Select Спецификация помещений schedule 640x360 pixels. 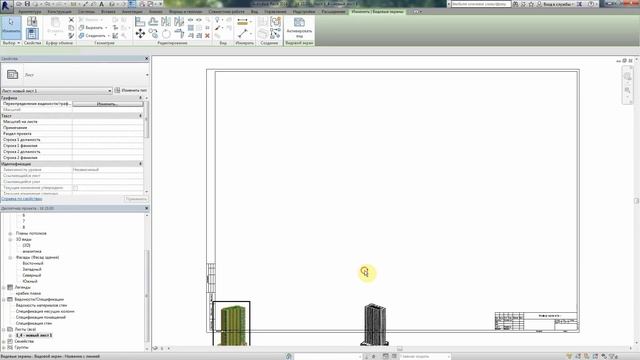[x=41, y=317]
